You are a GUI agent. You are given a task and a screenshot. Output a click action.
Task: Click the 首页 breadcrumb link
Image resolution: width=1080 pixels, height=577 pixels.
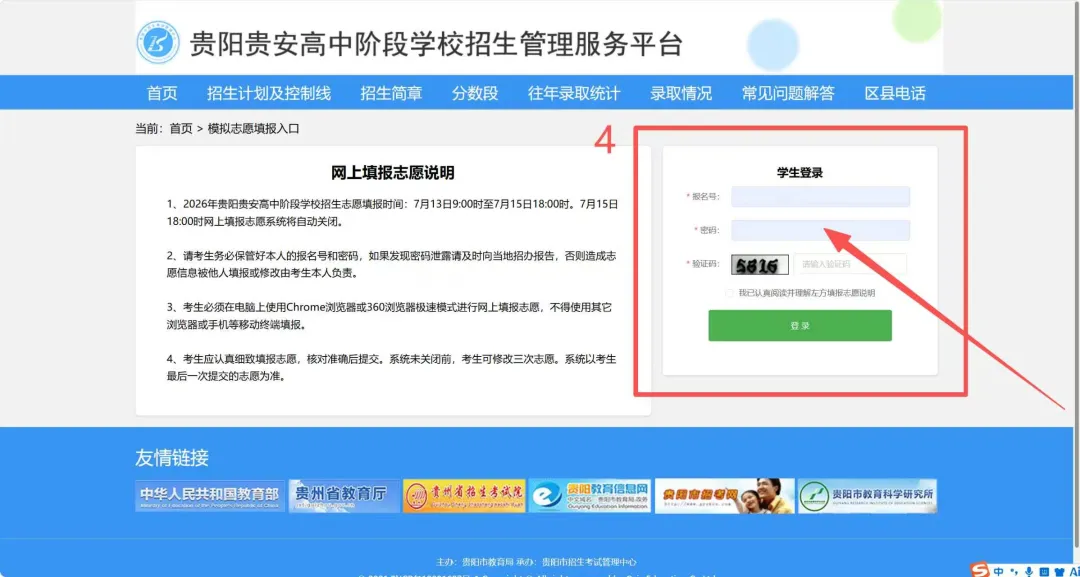(x=181, y=129)
